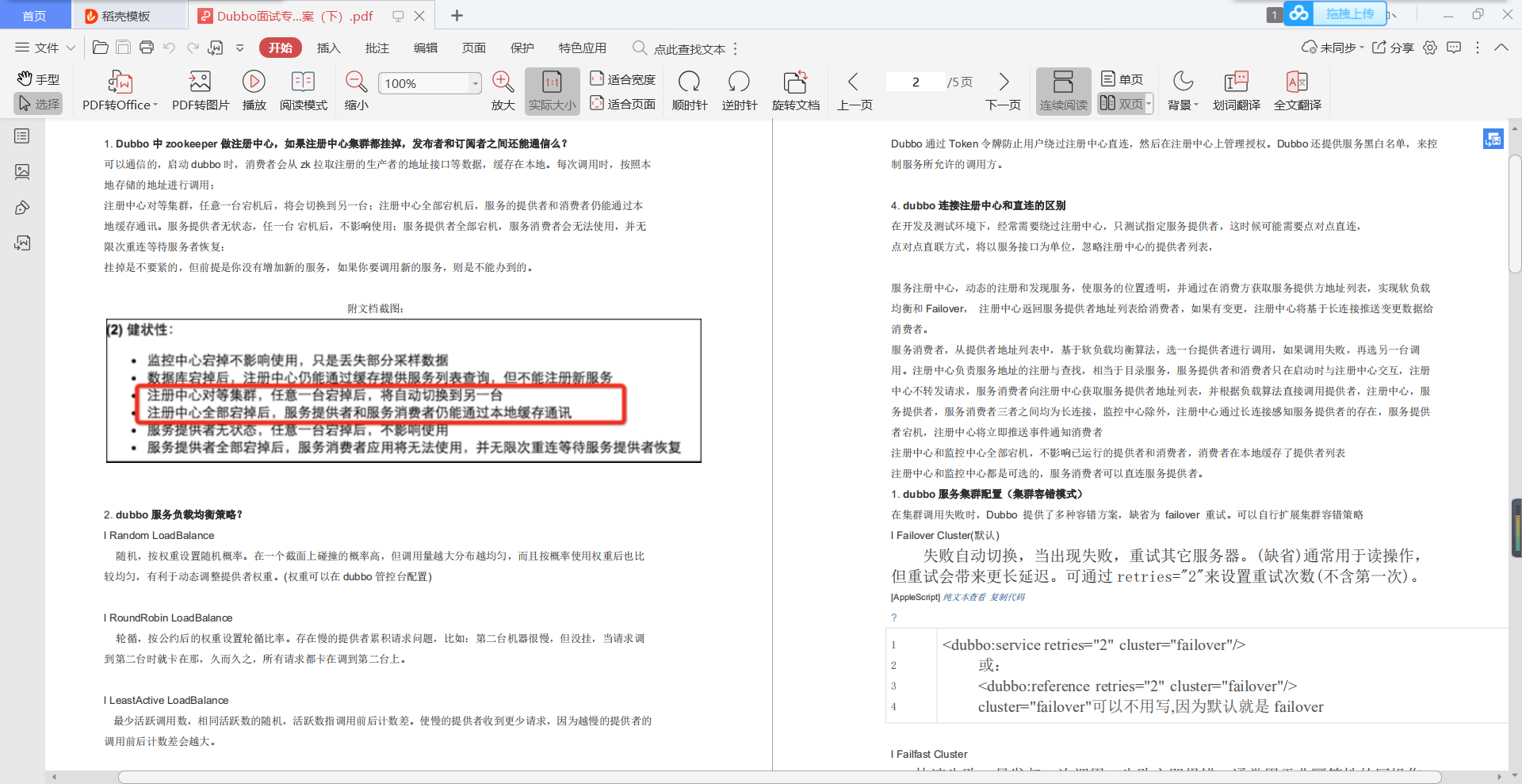Screen dimensions: 1522x784
Task: Enter 阅读模式 reading mode
Action: click(x=303, y=91)
